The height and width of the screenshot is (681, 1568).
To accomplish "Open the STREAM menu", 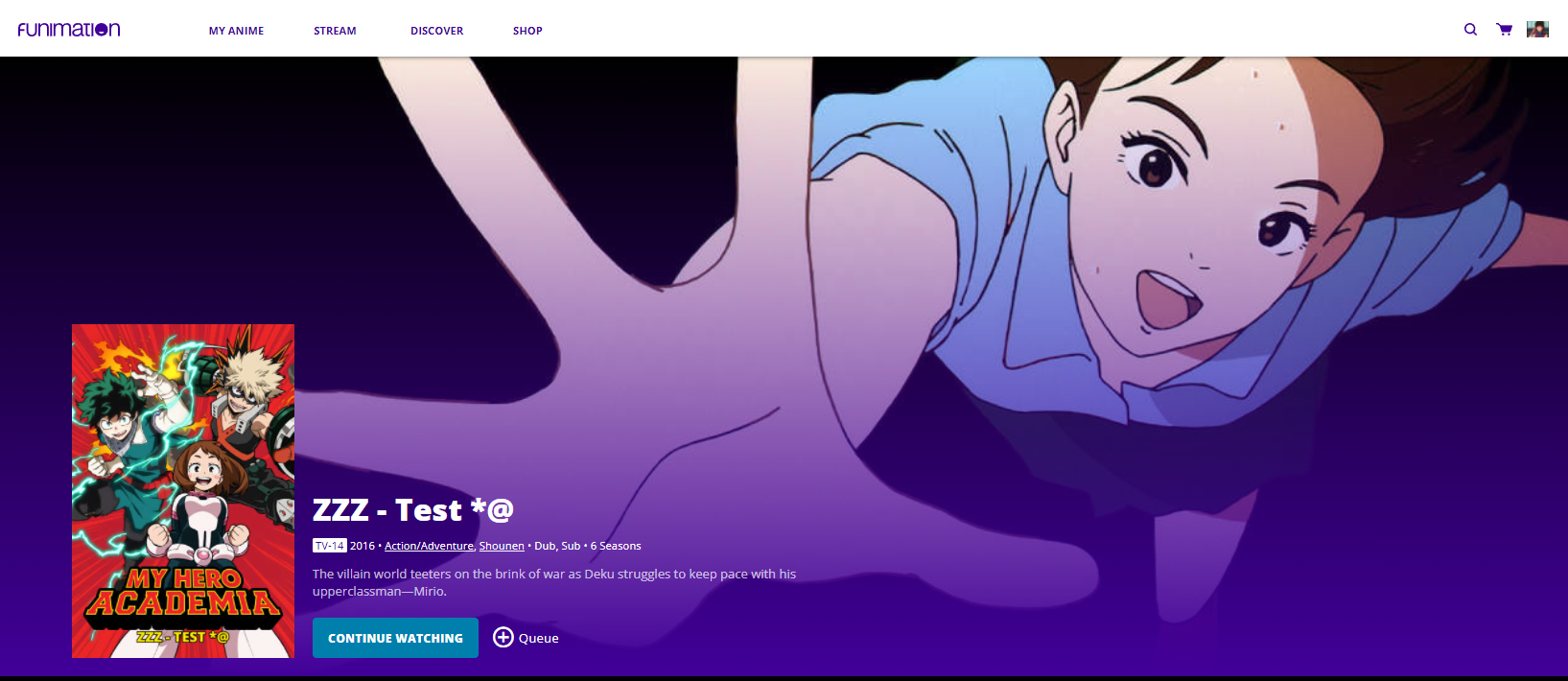I will (x=335, y=31).
